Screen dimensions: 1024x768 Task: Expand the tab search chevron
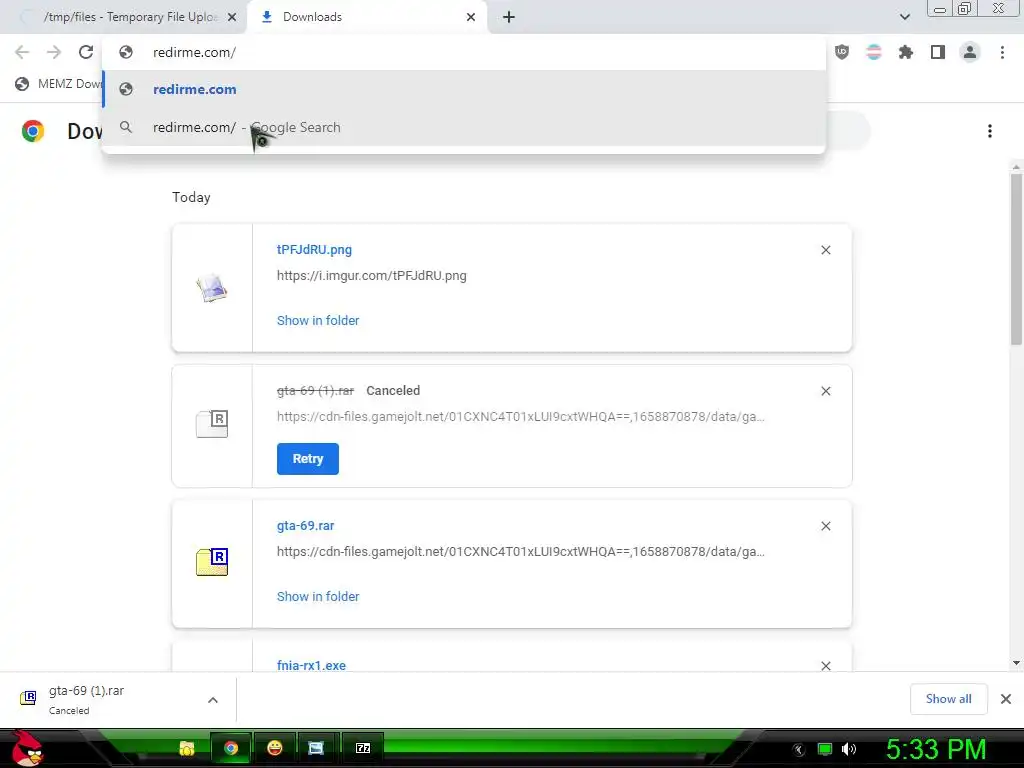(904, 17)
